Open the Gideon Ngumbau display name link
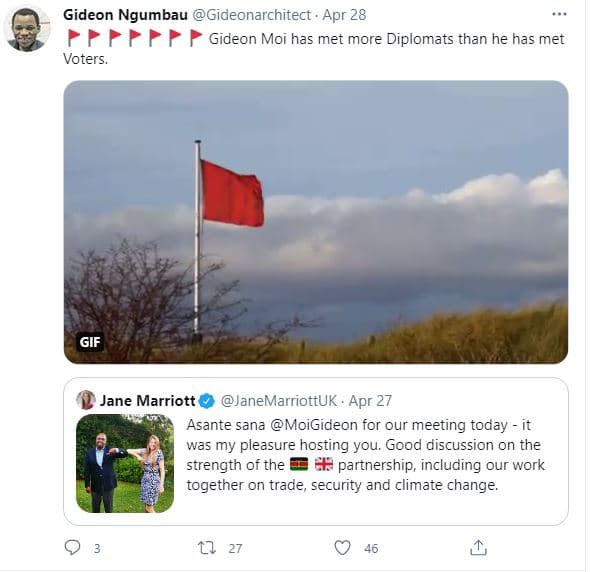The height and width of the screenshot is (572, 597). click(x=125, y=15)
